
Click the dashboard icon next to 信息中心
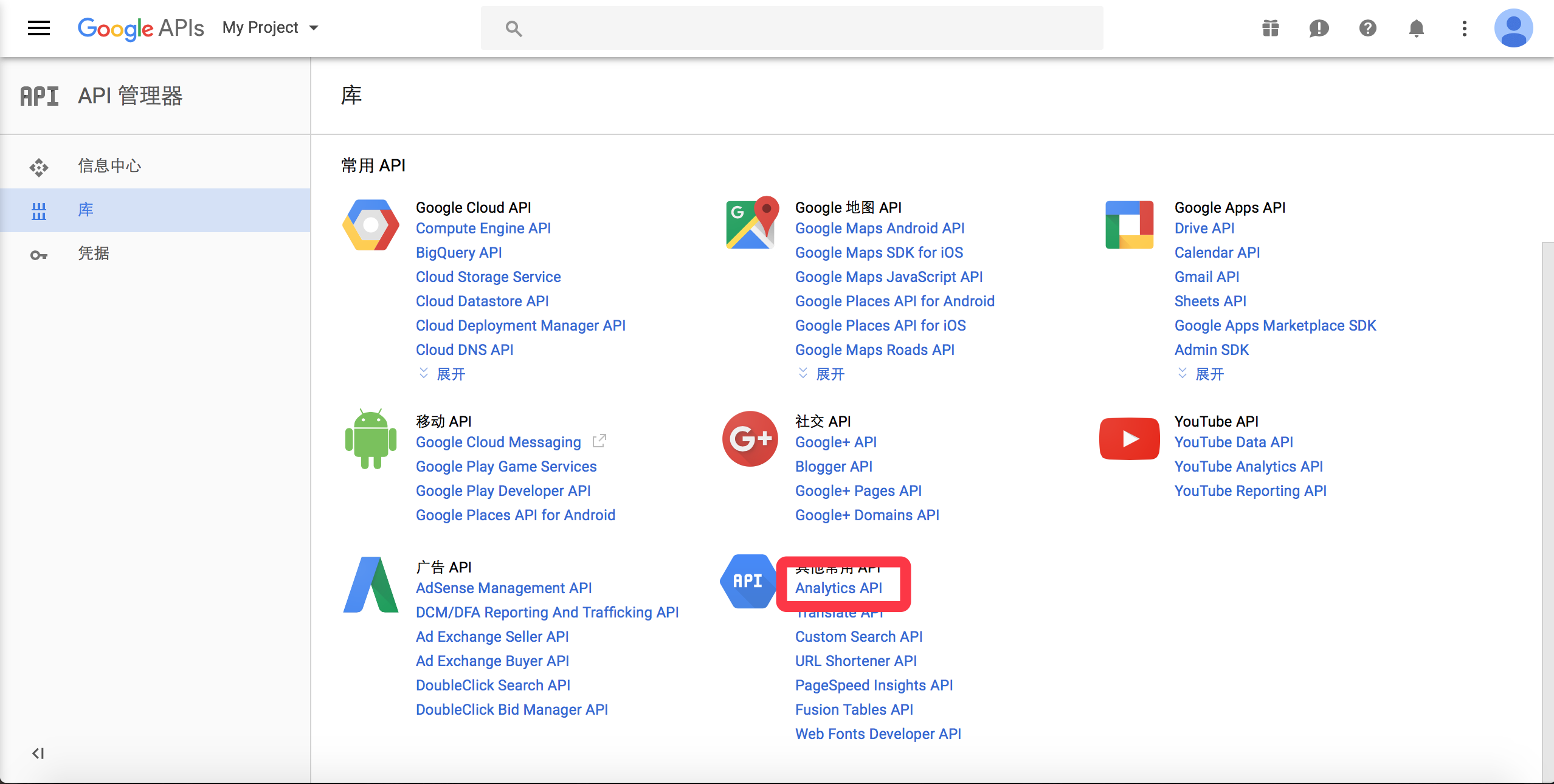(39, 167)
